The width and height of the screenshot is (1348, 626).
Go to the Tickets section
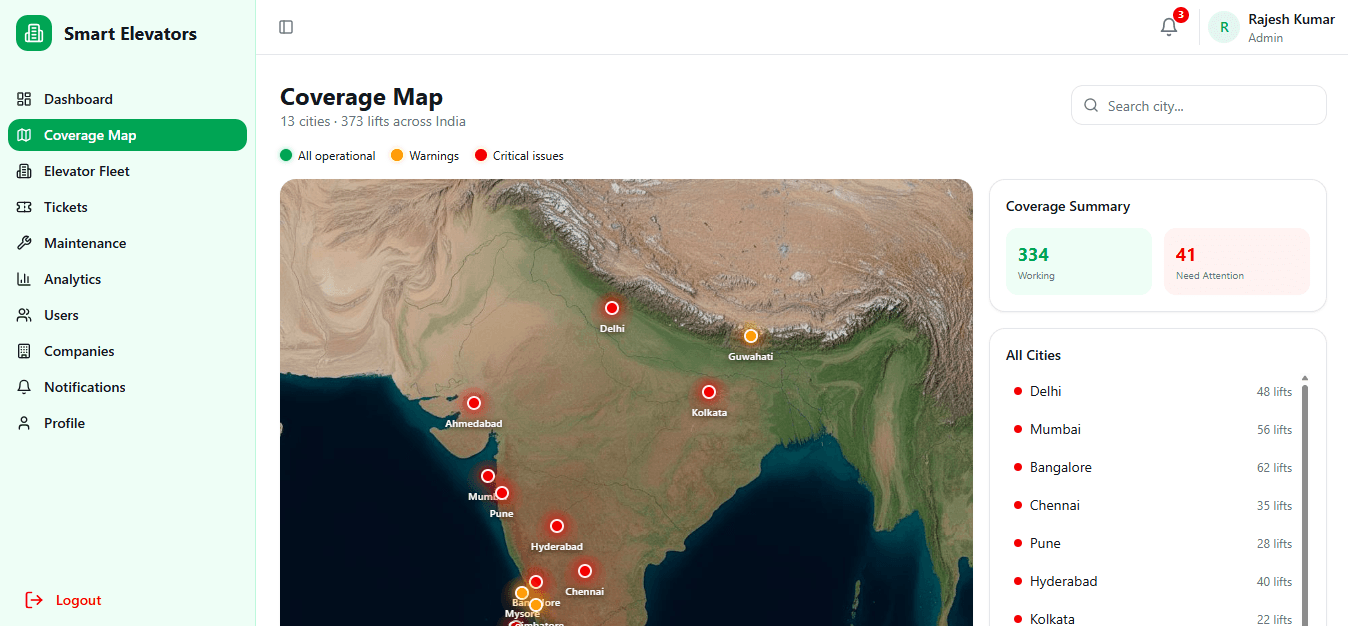tap(127, 207)
